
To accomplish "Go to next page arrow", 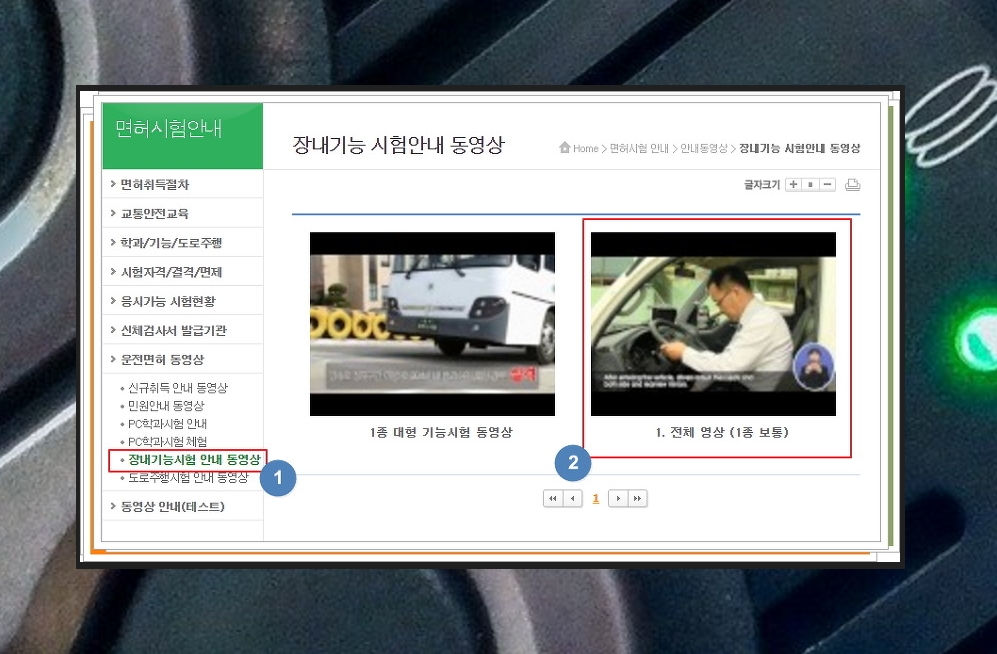I will point(617,498).
